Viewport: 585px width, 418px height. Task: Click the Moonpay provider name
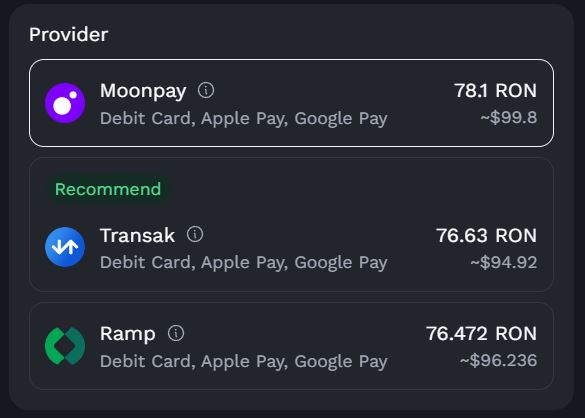pos(143,91)
